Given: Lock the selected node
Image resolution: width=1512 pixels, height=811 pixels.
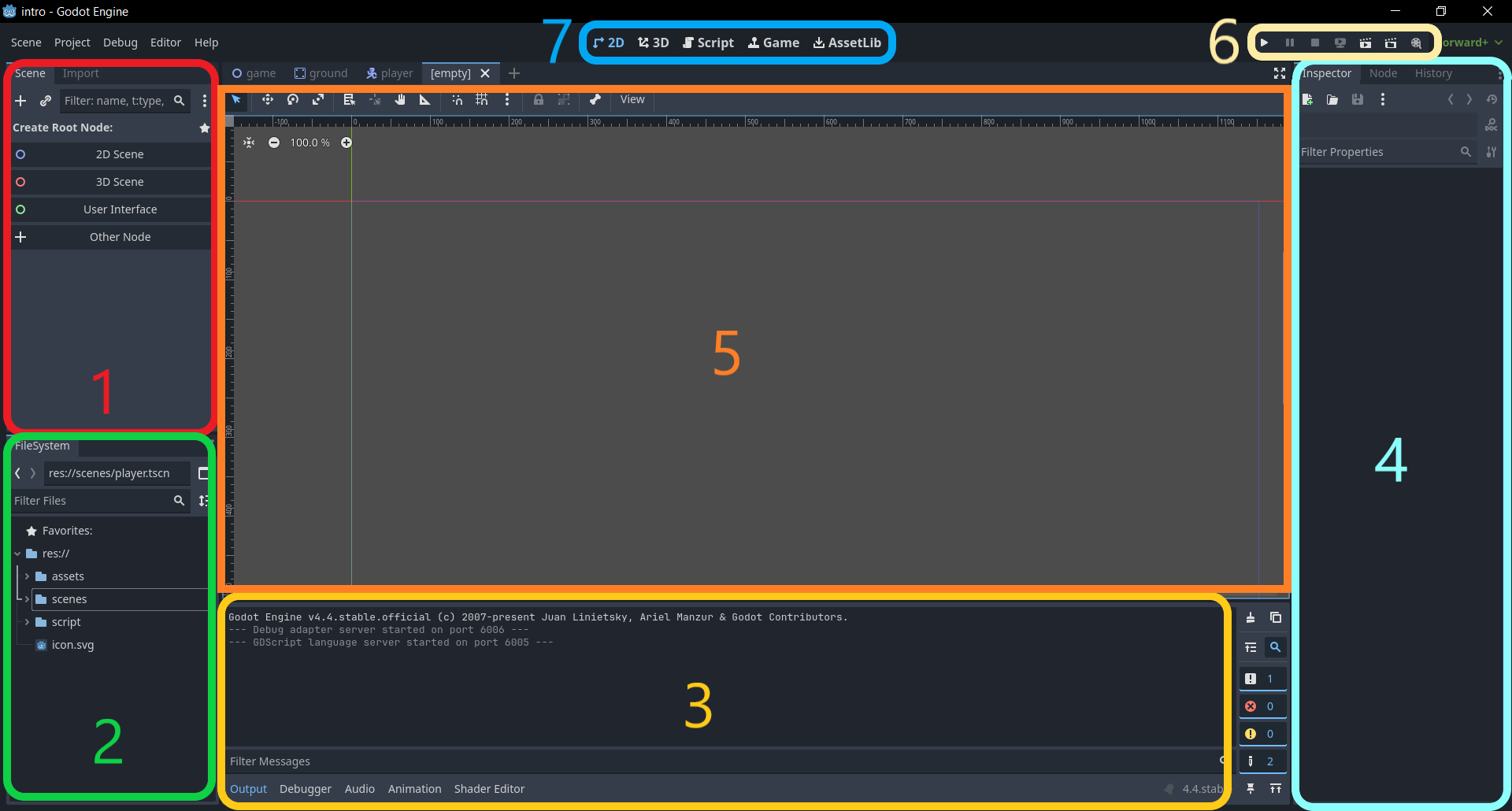Looking at the screenshot, I should point(539,99).
